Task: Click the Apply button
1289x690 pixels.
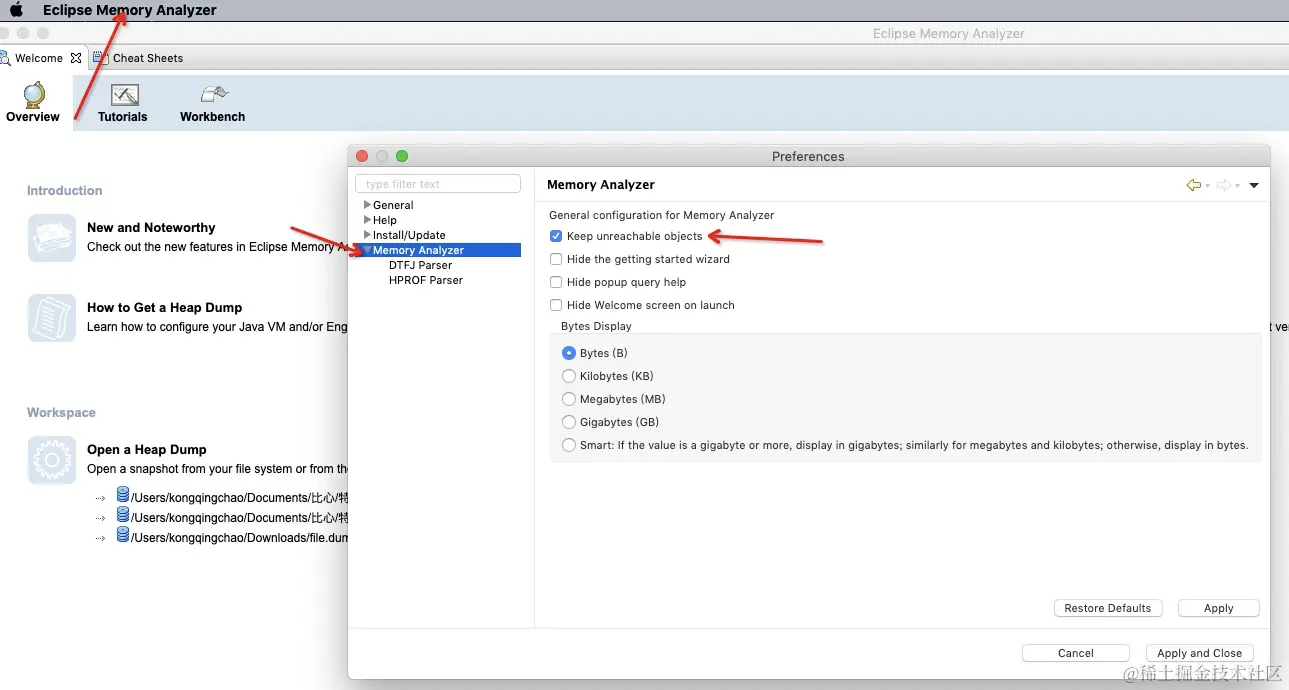Action: (x=1218, y=608)
